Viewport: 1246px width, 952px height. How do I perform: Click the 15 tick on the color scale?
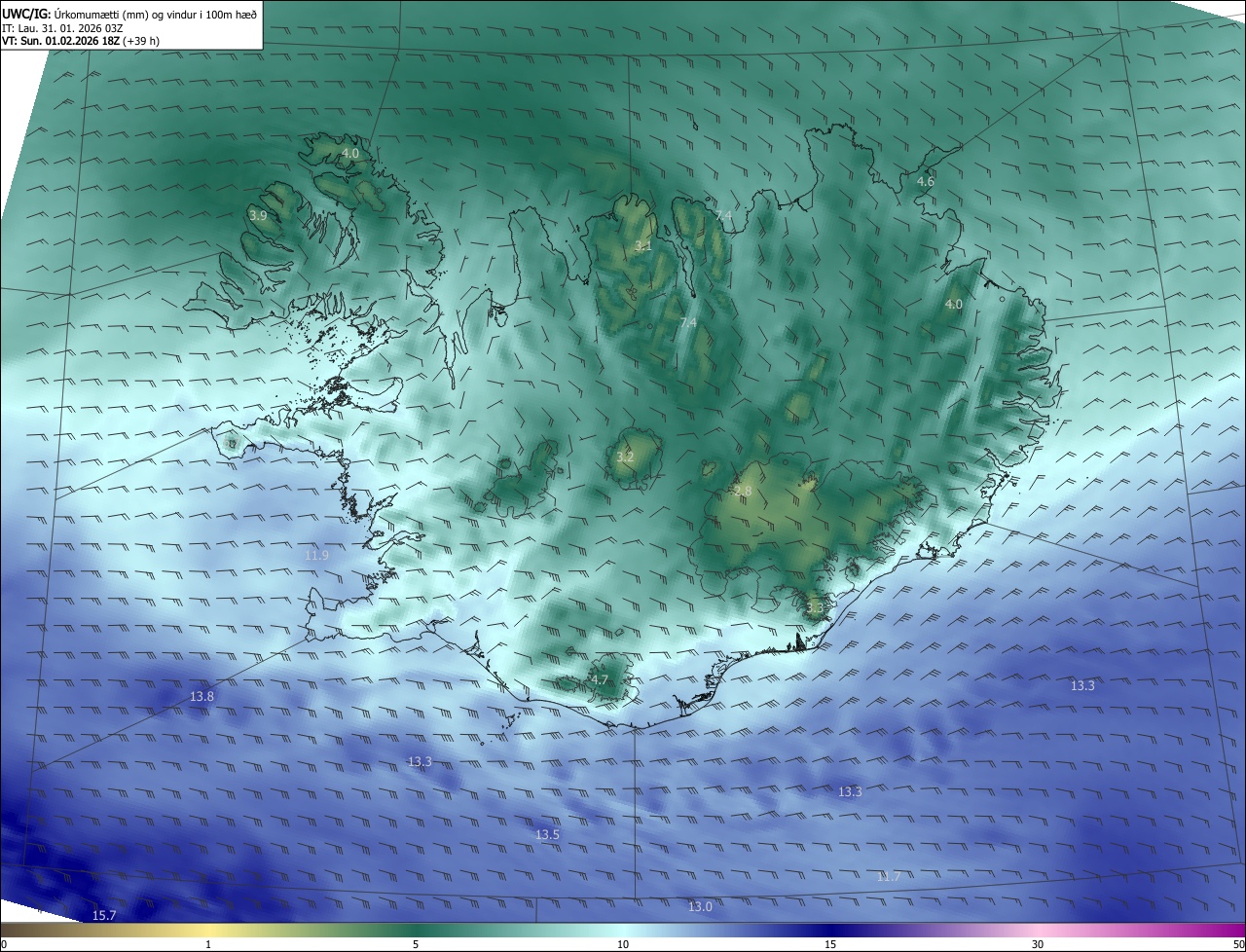830,944
